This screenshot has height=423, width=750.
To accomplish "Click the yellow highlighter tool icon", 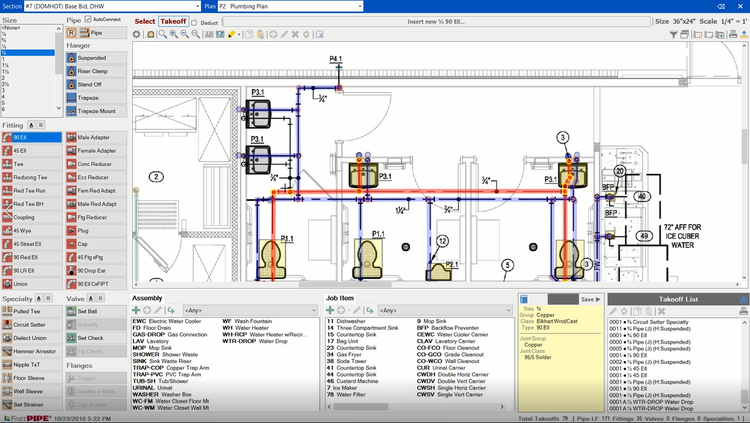I will tap(231, 34).
